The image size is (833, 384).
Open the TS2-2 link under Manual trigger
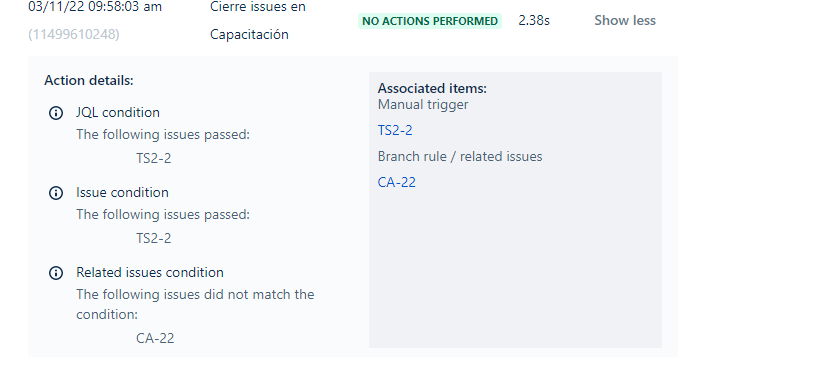click(x=395, y=130)
